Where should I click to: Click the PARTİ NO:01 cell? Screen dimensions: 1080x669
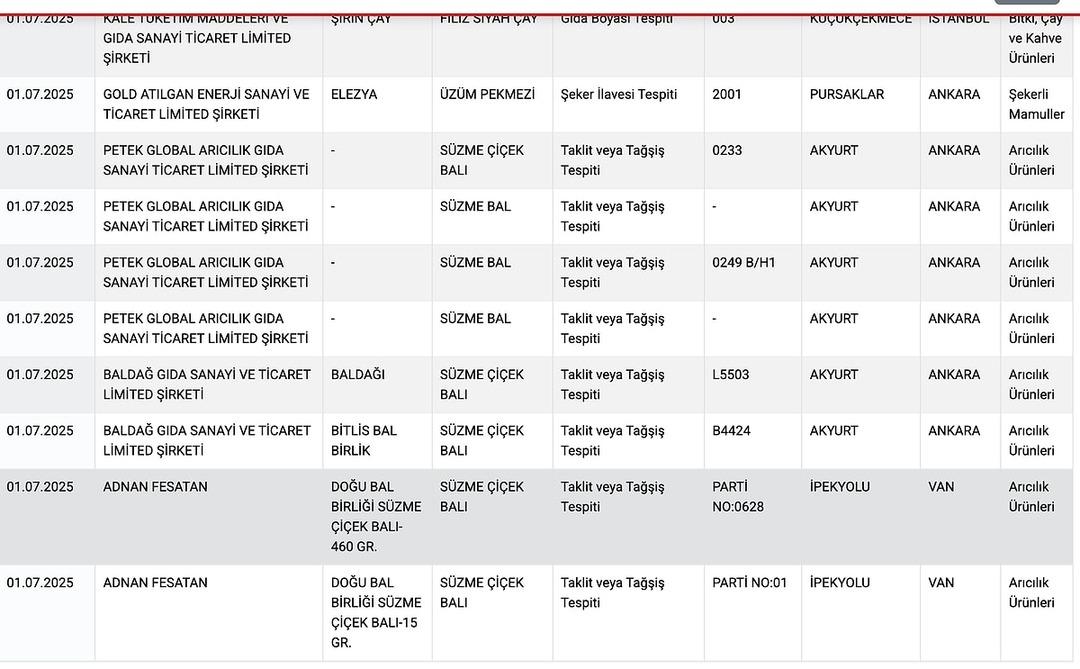pyautogui.click(x=749, y=583)
